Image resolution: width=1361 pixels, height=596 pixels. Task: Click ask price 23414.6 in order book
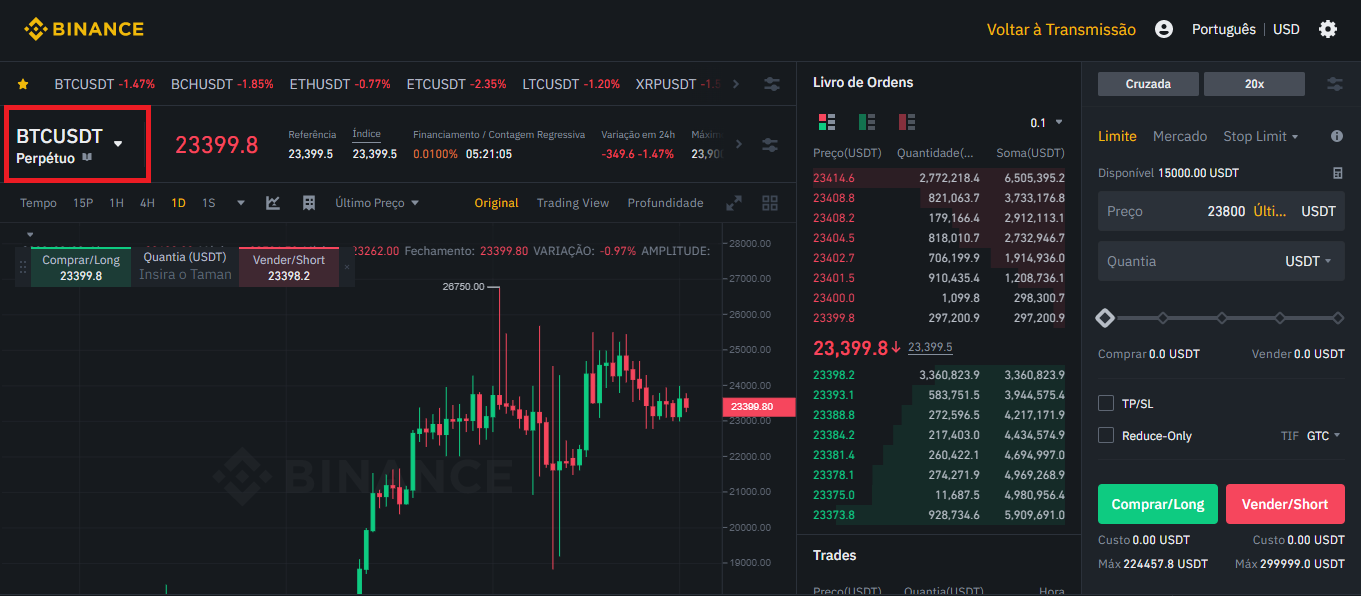[834, 176]
